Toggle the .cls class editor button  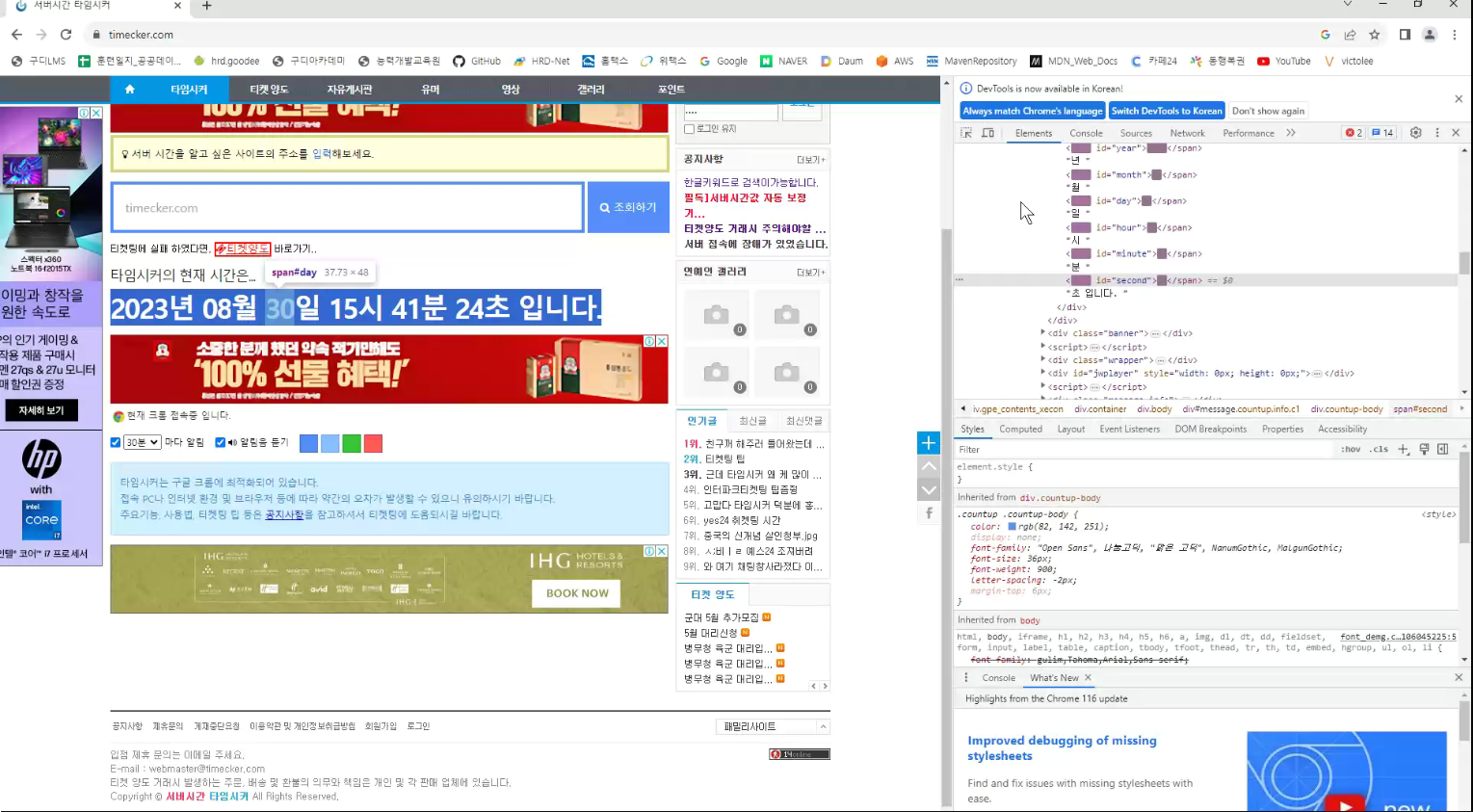pyautogui.click(x=1380, y=450)
